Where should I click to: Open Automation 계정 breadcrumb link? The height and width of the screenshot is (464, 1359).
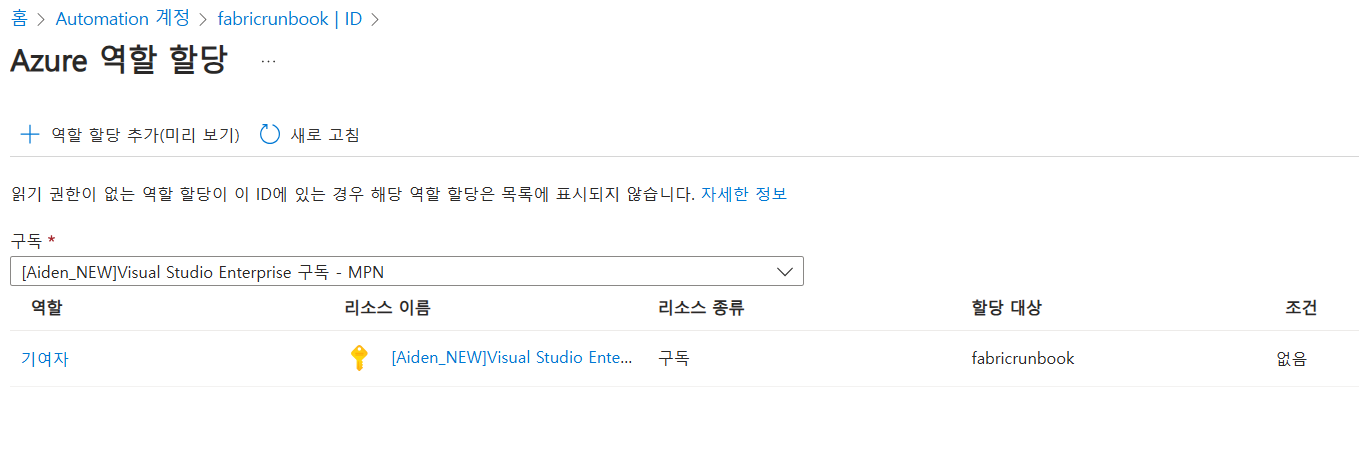click(120, 19)
